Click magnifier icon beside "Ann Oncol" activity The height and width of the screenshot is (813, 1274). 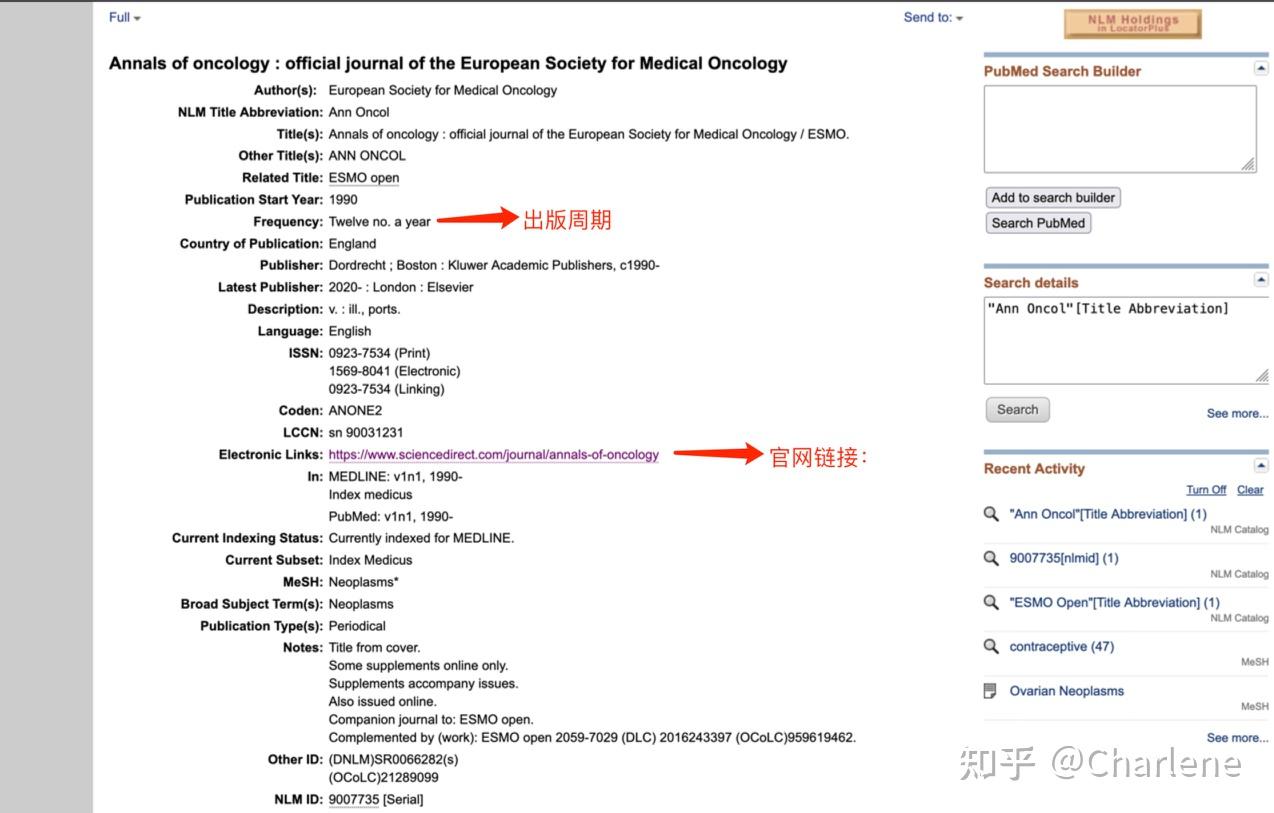click(x=991, y=514)
